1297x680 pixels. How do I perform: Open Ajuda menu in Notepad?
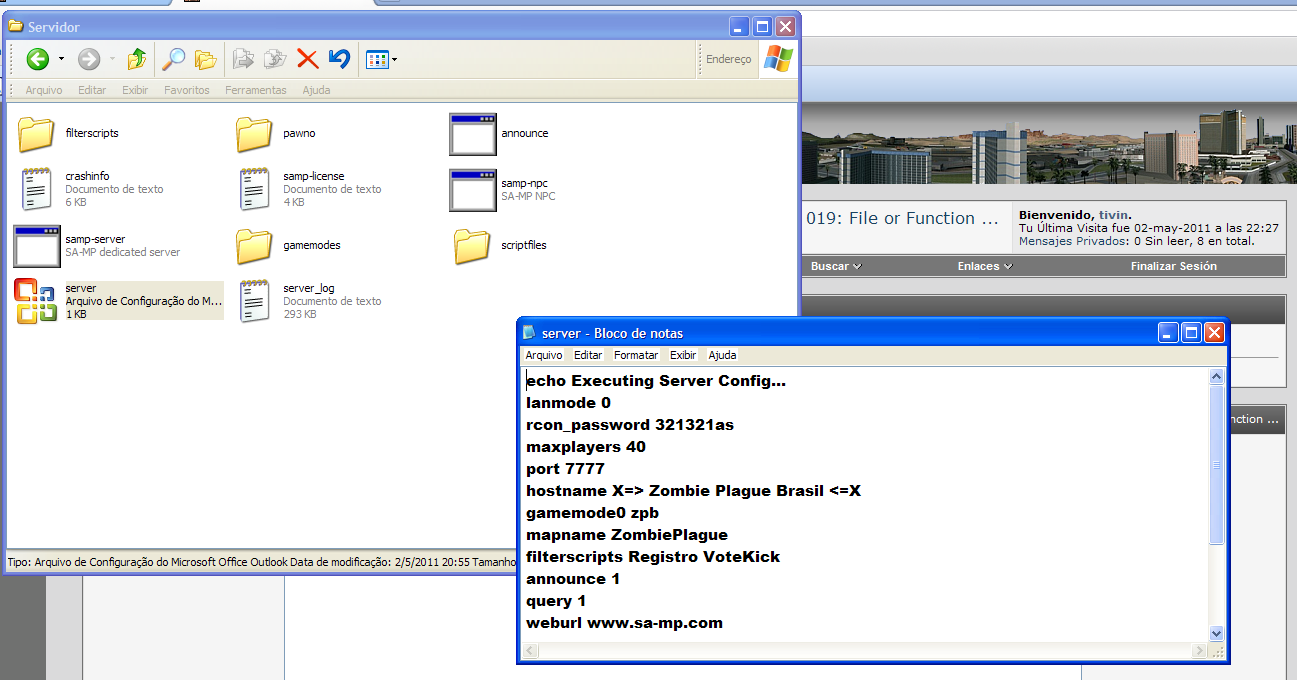pos(722,355)
